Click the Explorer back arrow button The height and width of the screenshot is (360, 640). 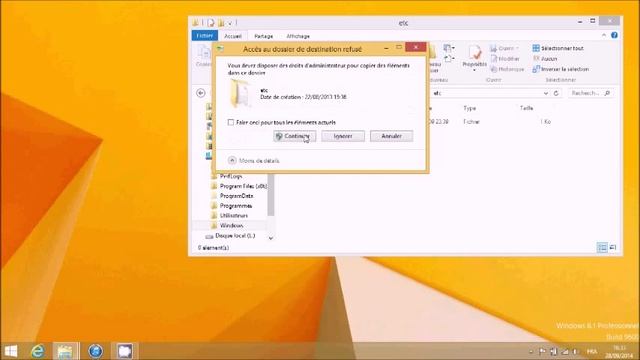(x=201, y=93)
